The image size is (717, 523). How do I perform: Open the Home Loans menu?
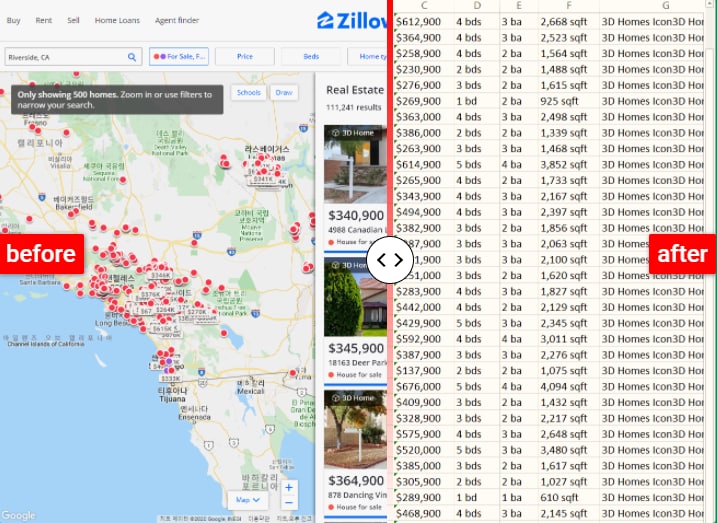117,21
